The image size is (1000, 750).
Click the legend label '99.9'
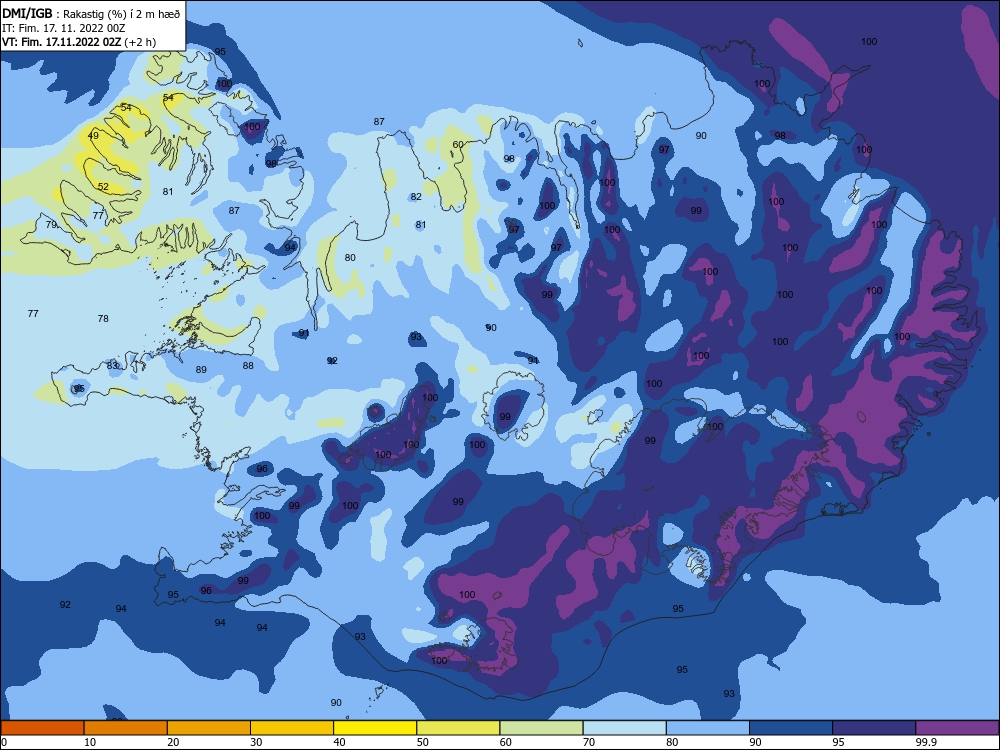(926, 742)
